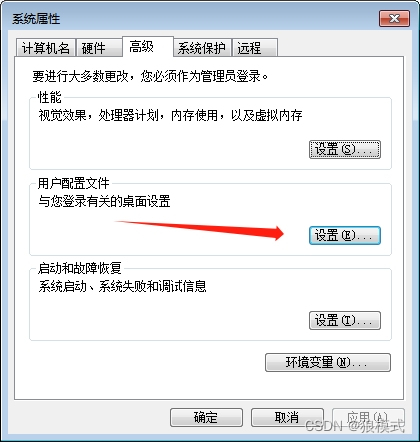Image resolution: width=420 pixels, height=442 pixels.
Task: Open startup and recovery 设置(T)
Action: click(345, 321)
